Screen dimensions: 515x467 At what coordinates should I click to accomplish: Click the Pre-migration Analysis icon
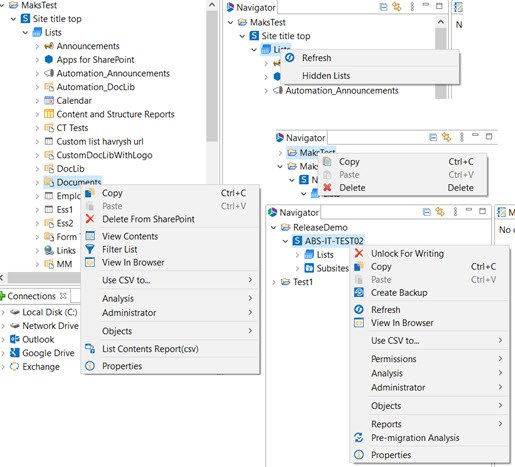359,437
